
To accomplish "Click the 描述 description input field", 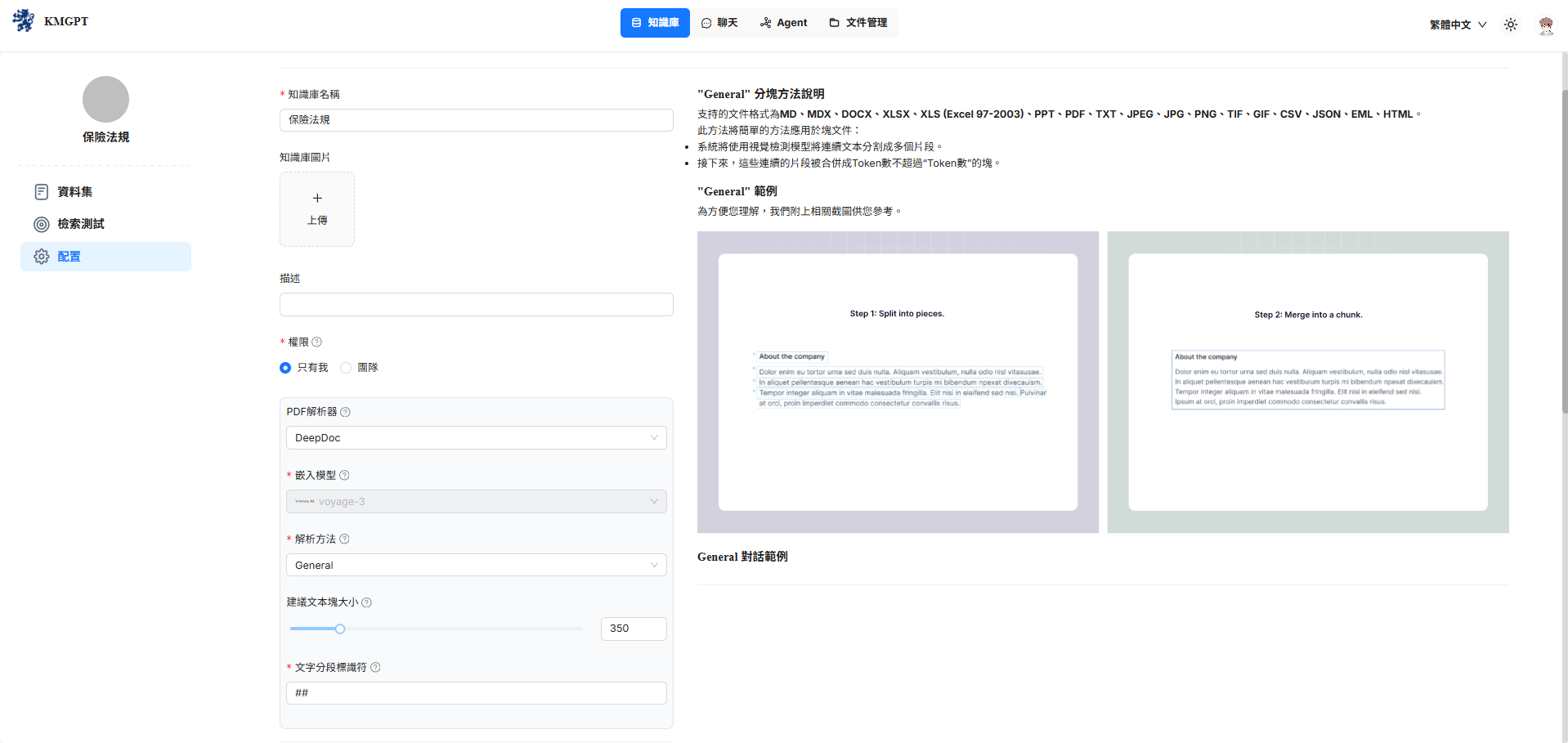I will [x=476, y=305].
